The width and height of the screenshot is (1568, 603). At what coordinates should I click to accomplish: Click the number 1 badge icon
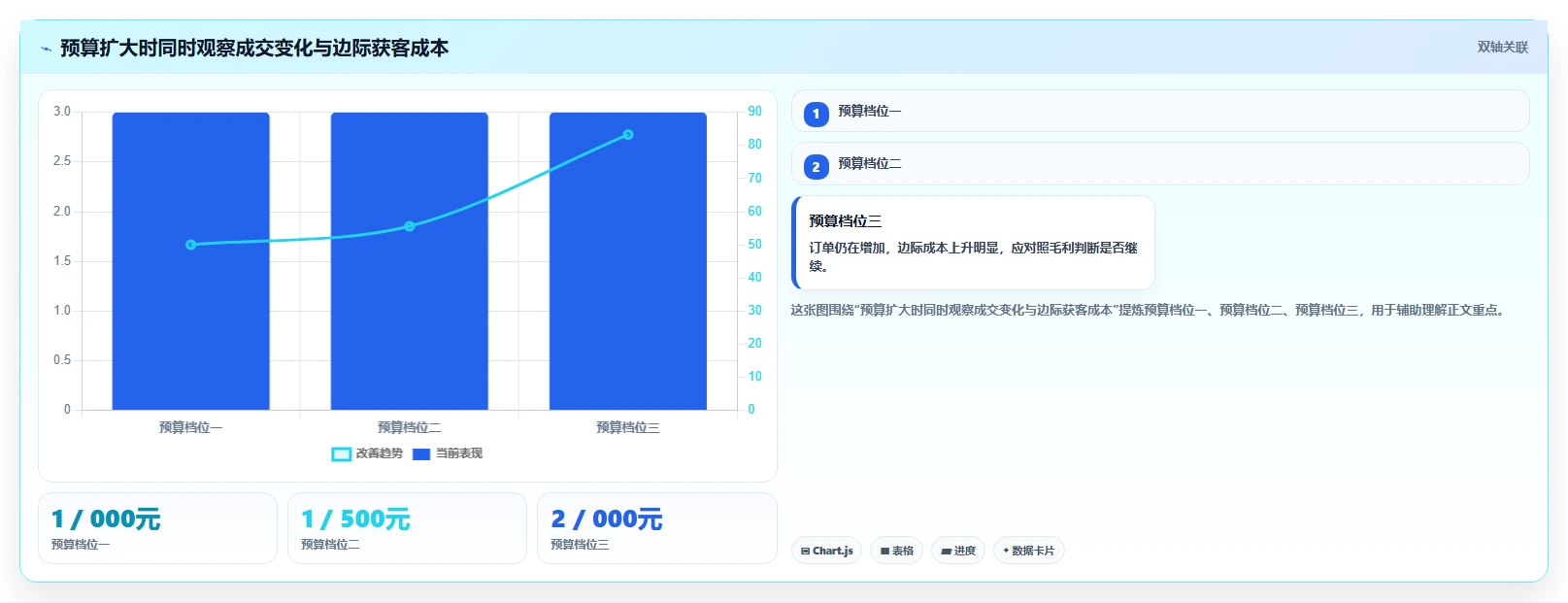pos(816,114)
